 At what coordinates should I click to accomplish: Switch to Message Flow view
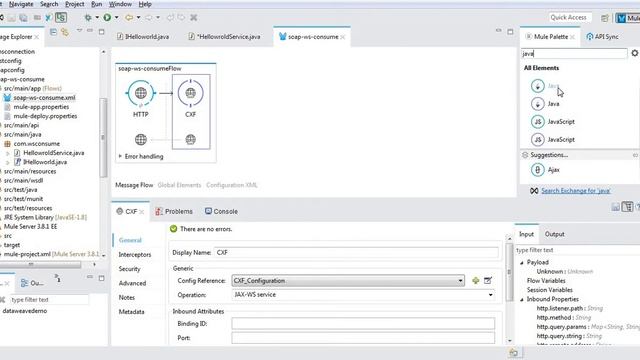pyautogui.click(x=134, y=185)
